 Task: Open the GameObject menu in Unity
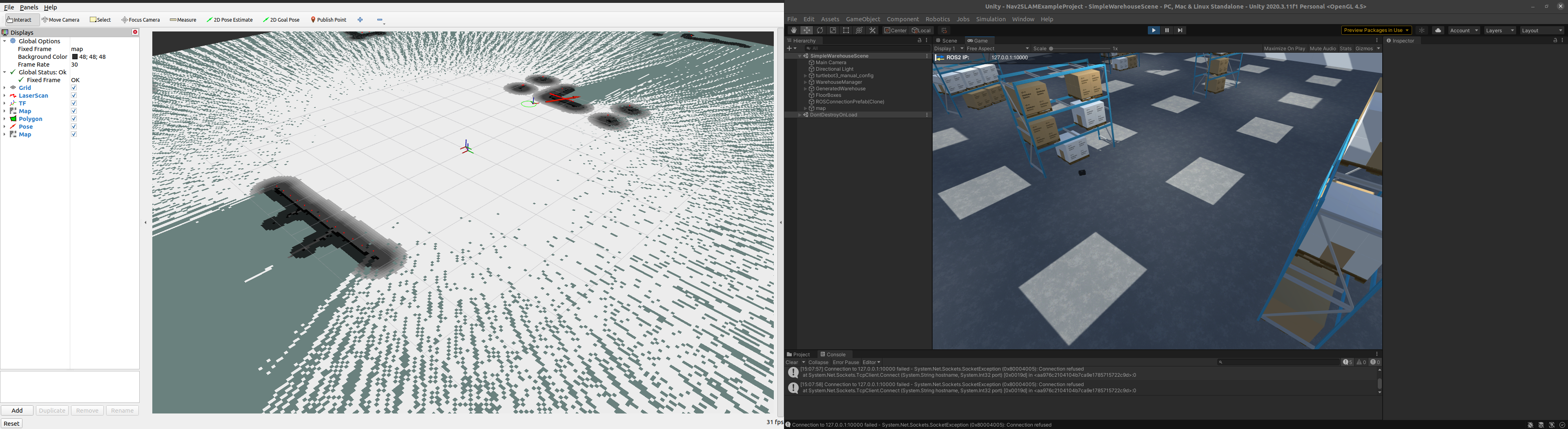click(x=862, y=19)
